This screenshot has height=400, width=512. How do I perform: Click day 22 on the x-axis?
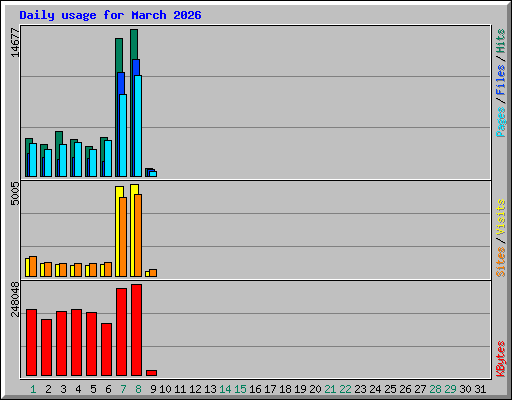[345, 389]
